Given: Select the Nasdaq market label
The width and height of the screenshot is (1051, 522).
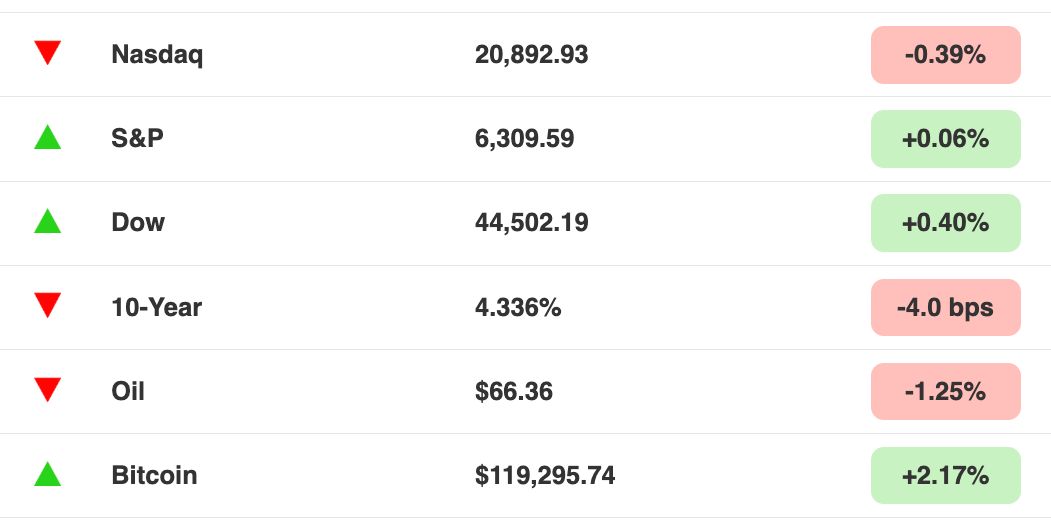Looking at the screenshot, I should (157, 55).
